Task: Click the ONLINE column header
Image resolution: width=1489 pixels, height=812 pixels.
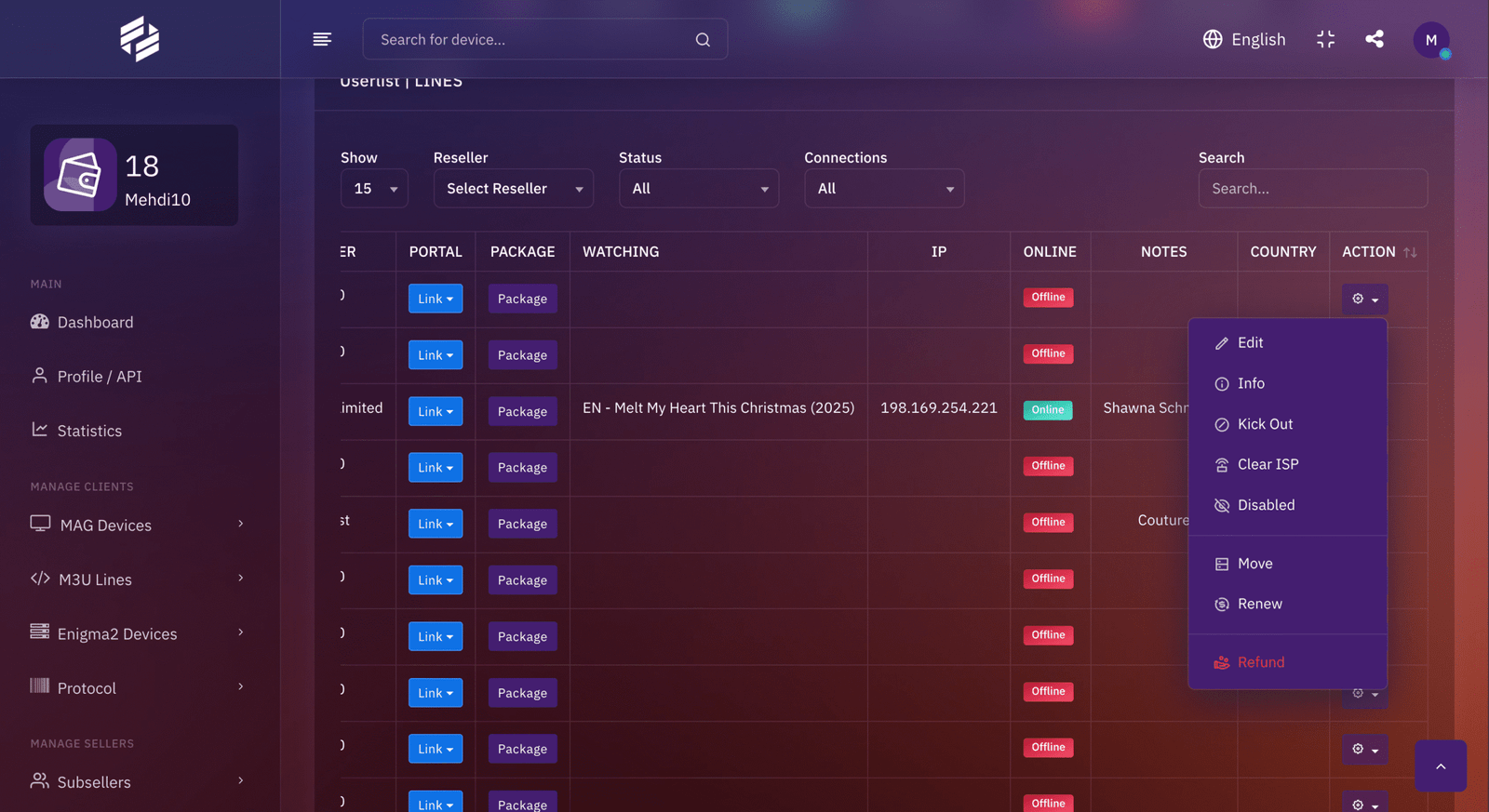Action: click(x=1050, y=252)
